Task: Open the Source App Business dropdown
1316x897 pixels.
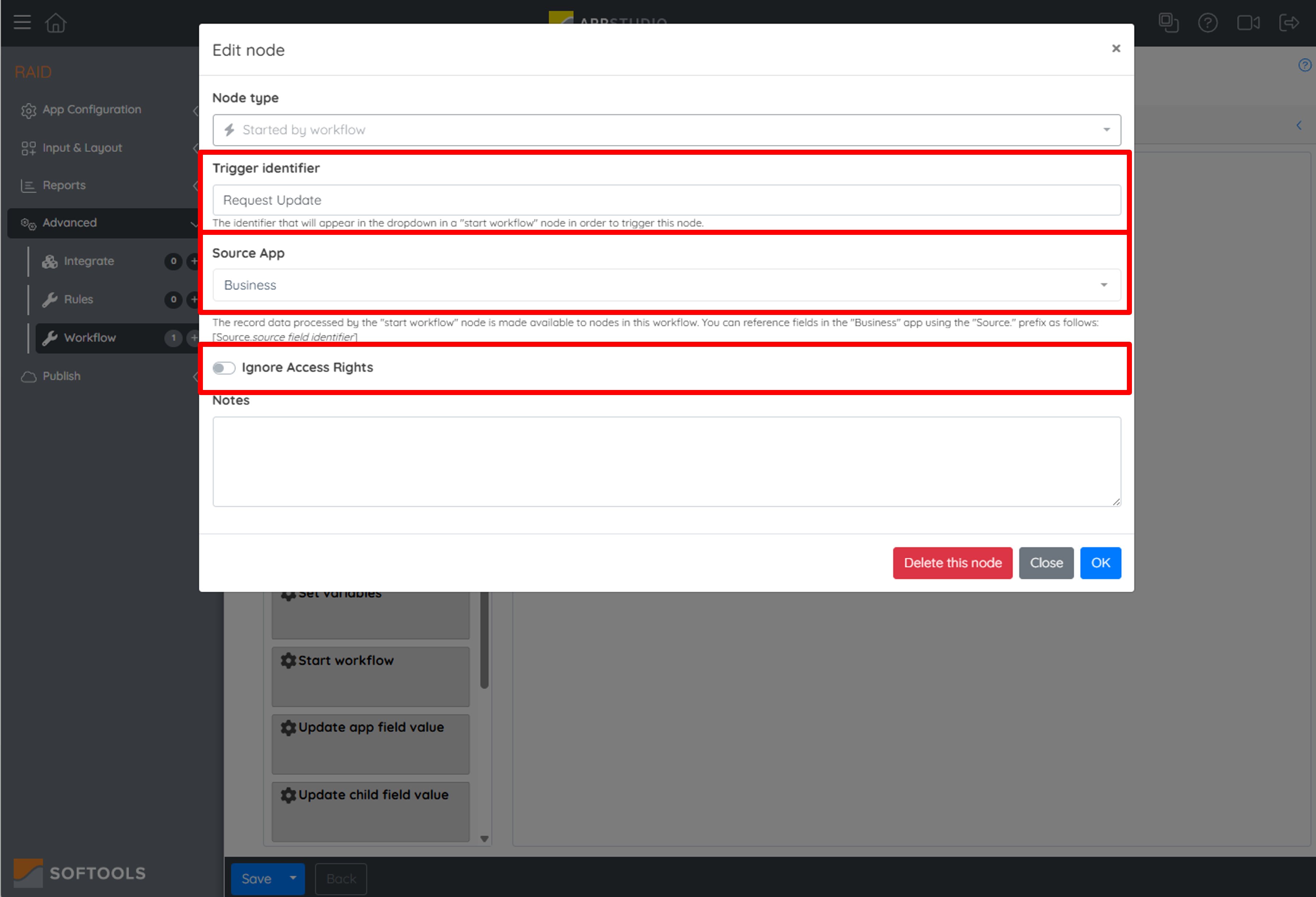Action: [x=666, y=285]
